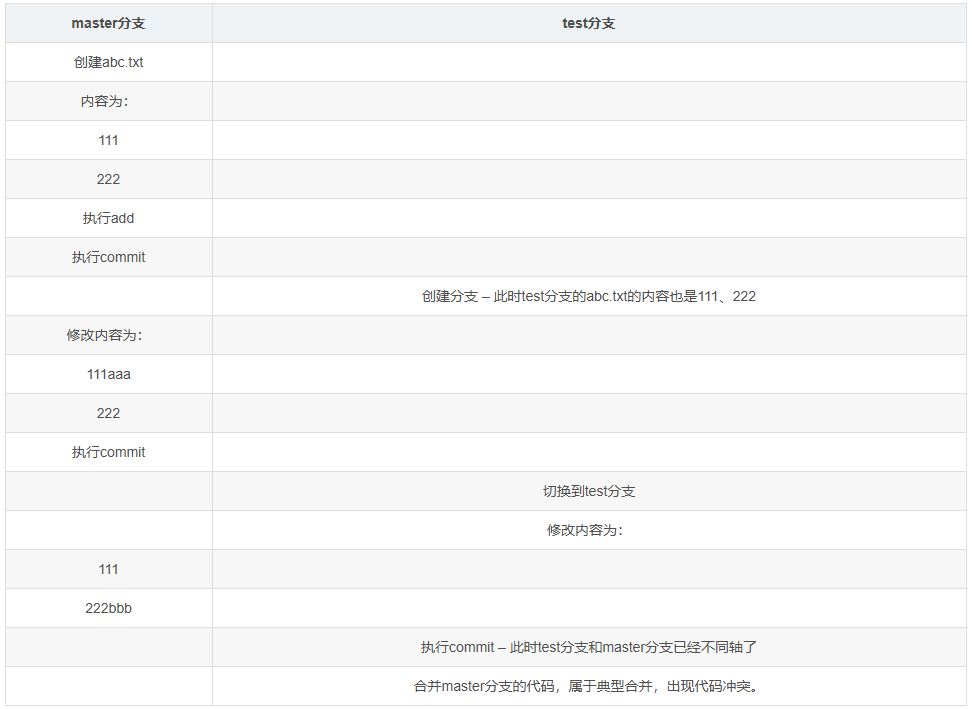Click the 执行commit 已经不同轴了 text cell
This screenshot has width=972, height=709.
pos(588,647)
